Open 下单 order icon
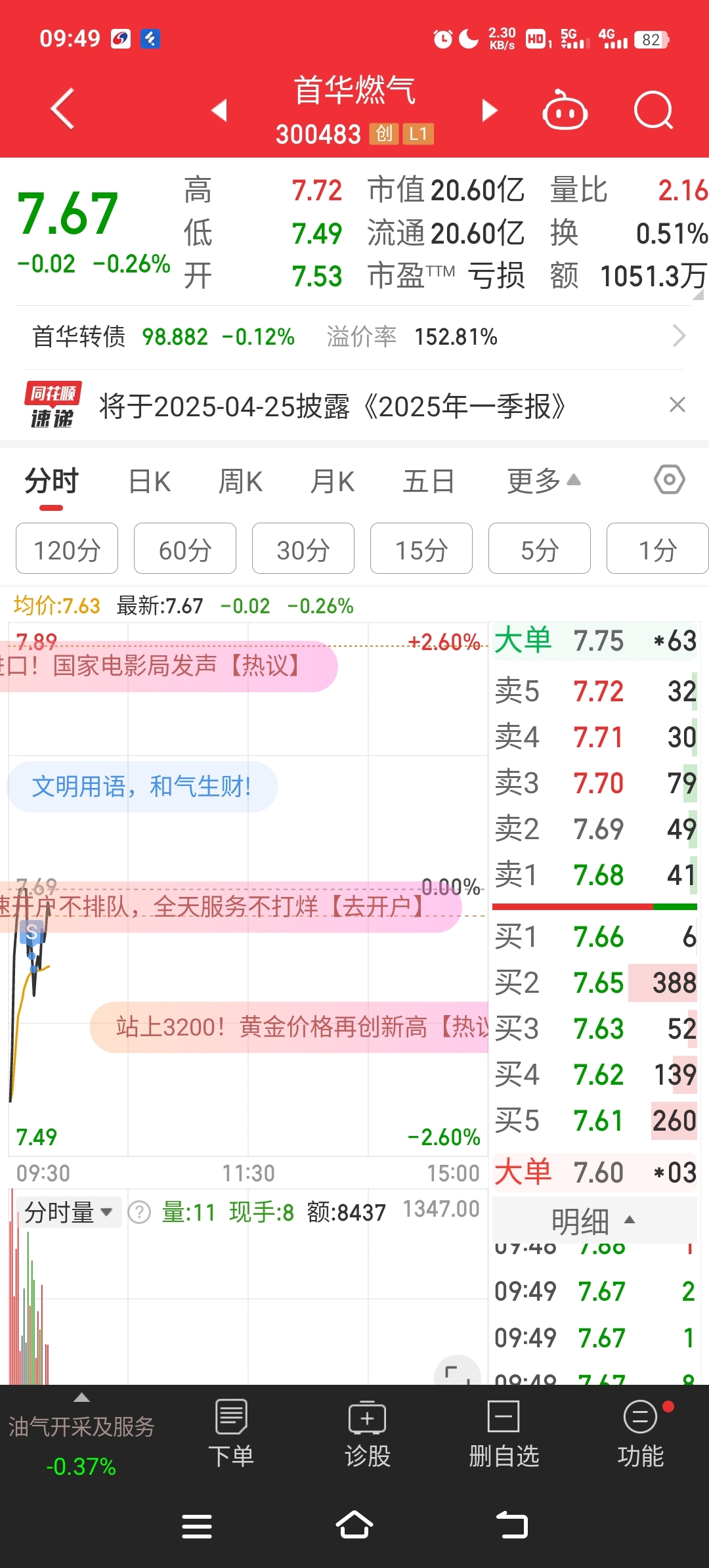This screenshot has height=1568, width=709. [x=231, y=1434]
